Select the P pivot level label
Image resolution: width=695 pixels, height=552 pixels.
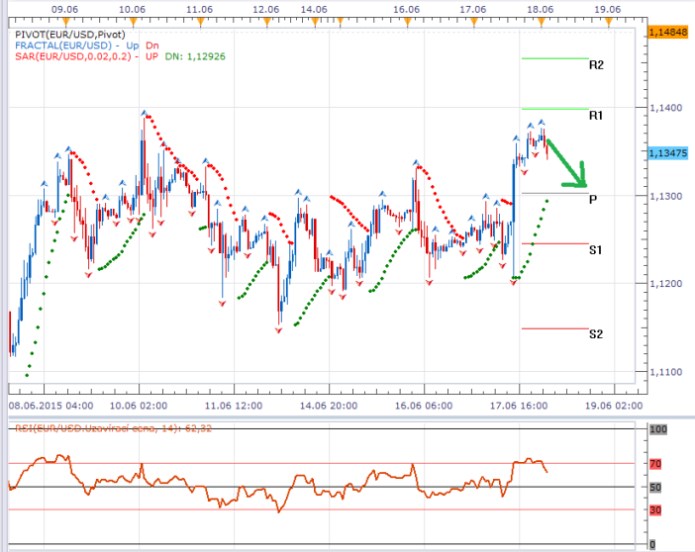(x=593, y=199)
